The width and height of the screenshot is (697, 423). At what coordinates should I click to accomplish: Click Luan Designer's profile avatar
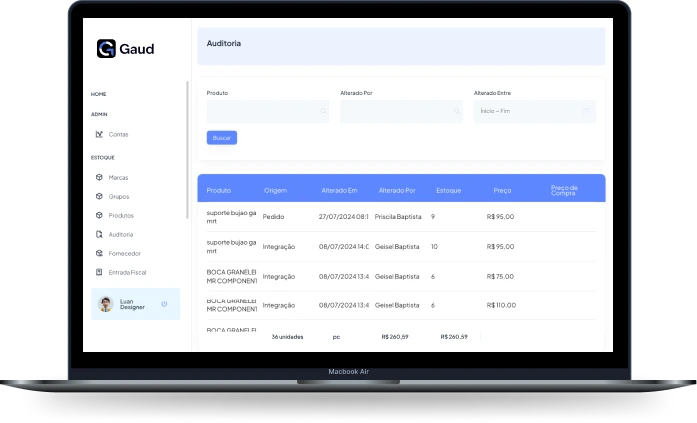point(105,304)
